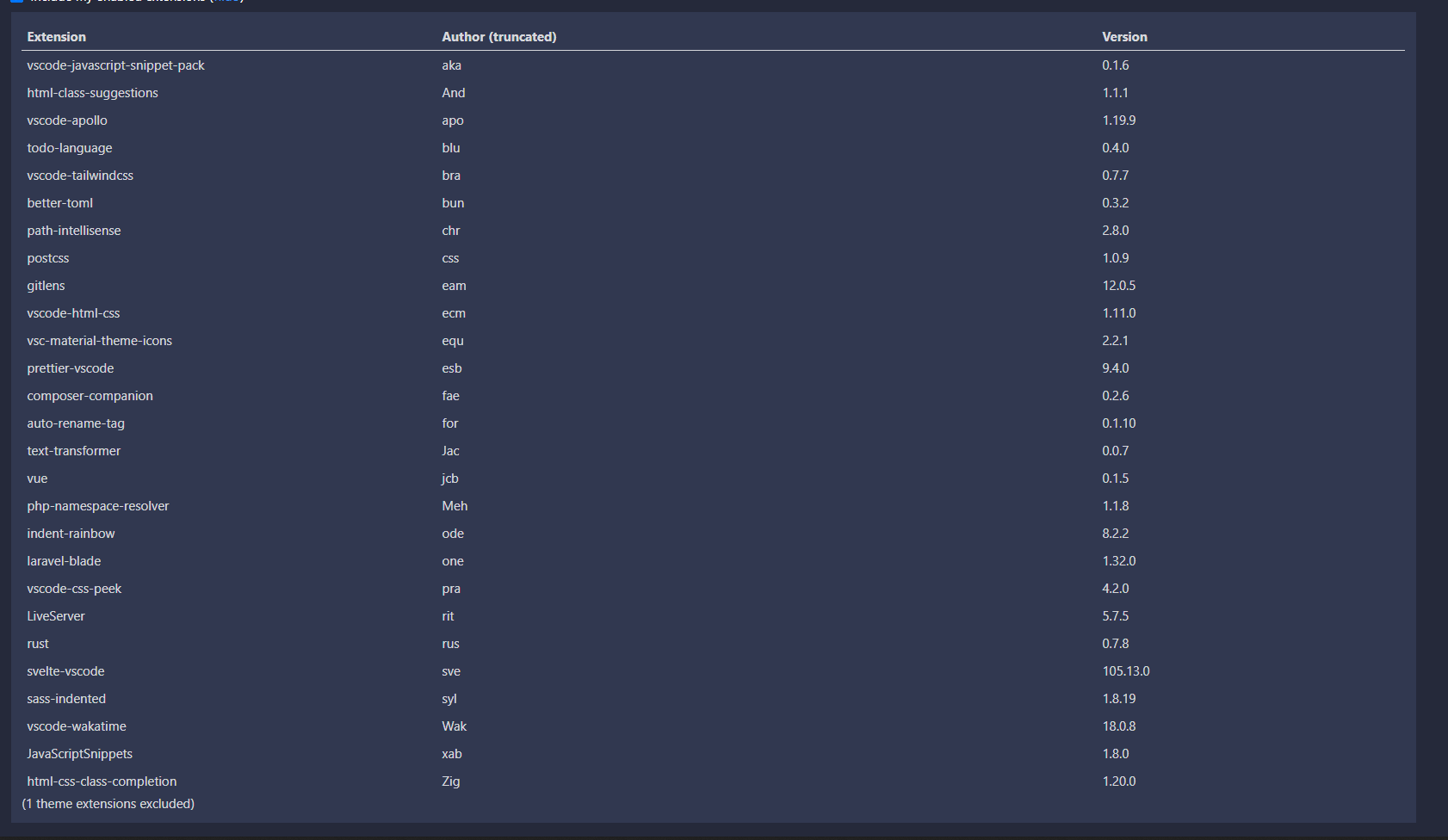Screen dimensions: 1448x840
Task: Select version 12.0.5 of gitlens
Action: 1119,286
